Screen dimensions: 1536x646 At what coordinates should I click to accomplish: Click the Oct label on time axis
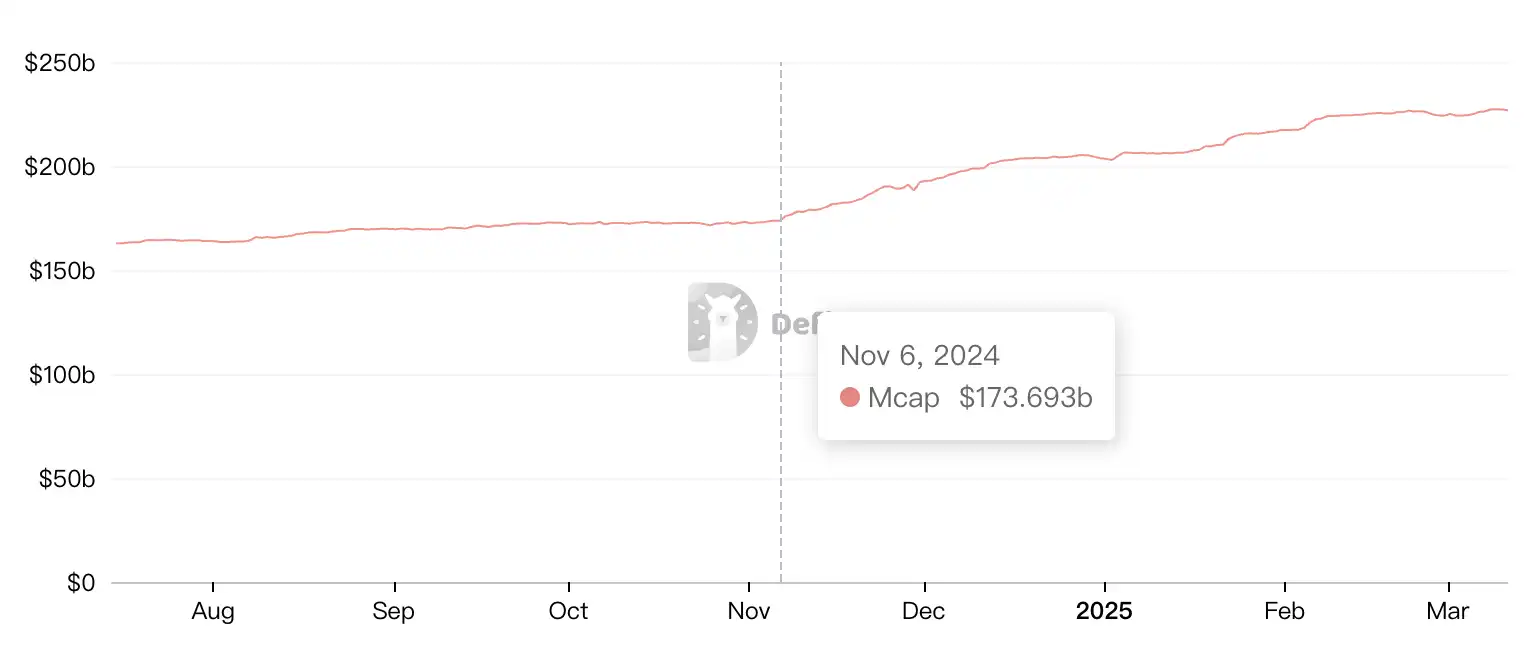point(568,611)
